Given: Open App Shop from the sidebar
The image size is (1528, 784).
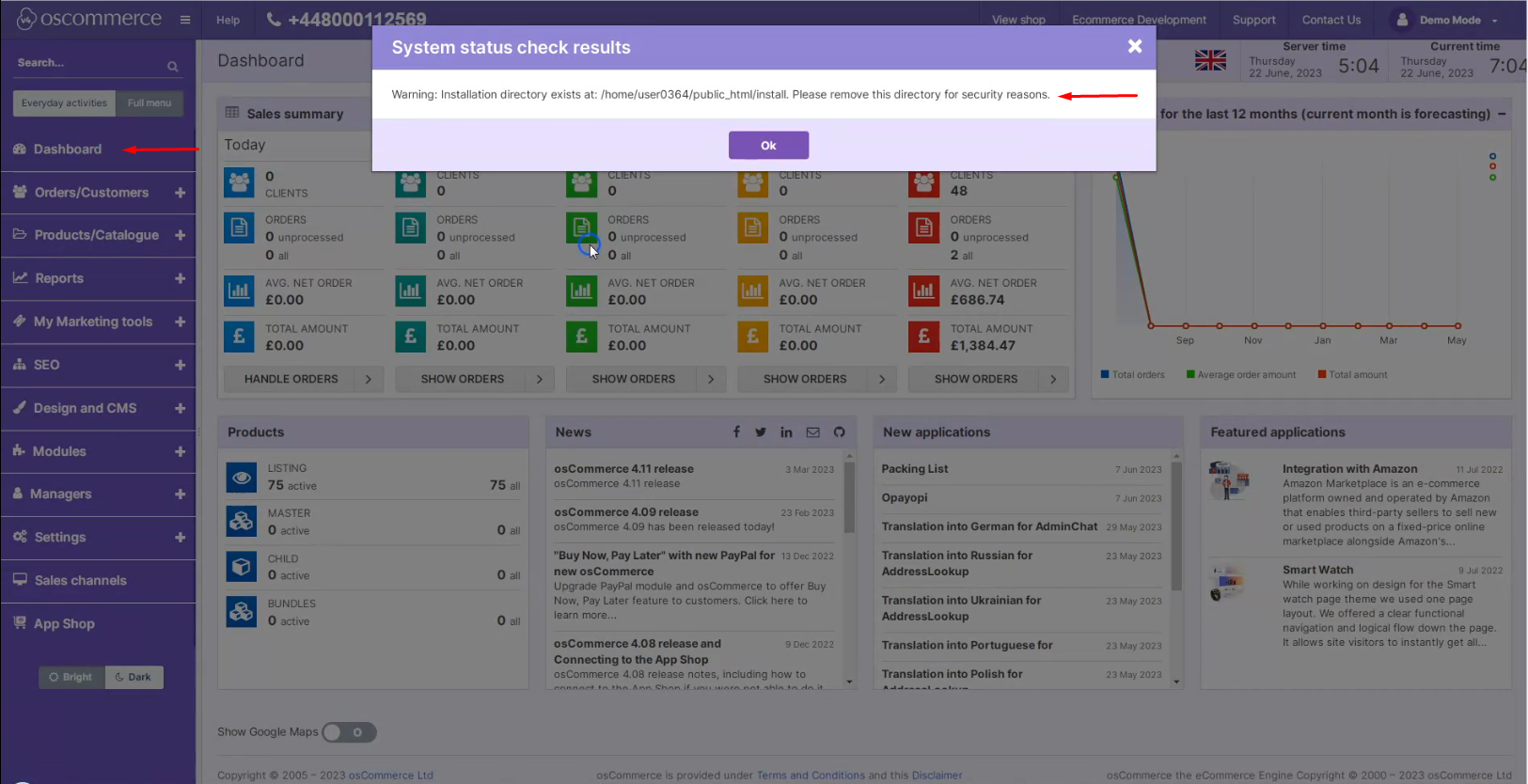Looking at the screenshot, I should (x=64, y=624).
